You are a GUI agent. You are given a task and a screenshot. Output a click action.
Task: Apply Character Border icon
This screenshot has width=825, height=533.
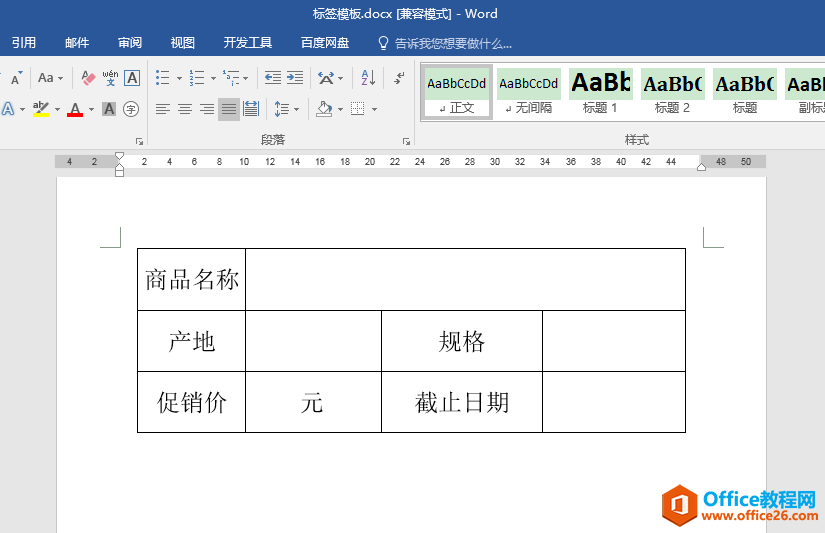click(132, 78)
